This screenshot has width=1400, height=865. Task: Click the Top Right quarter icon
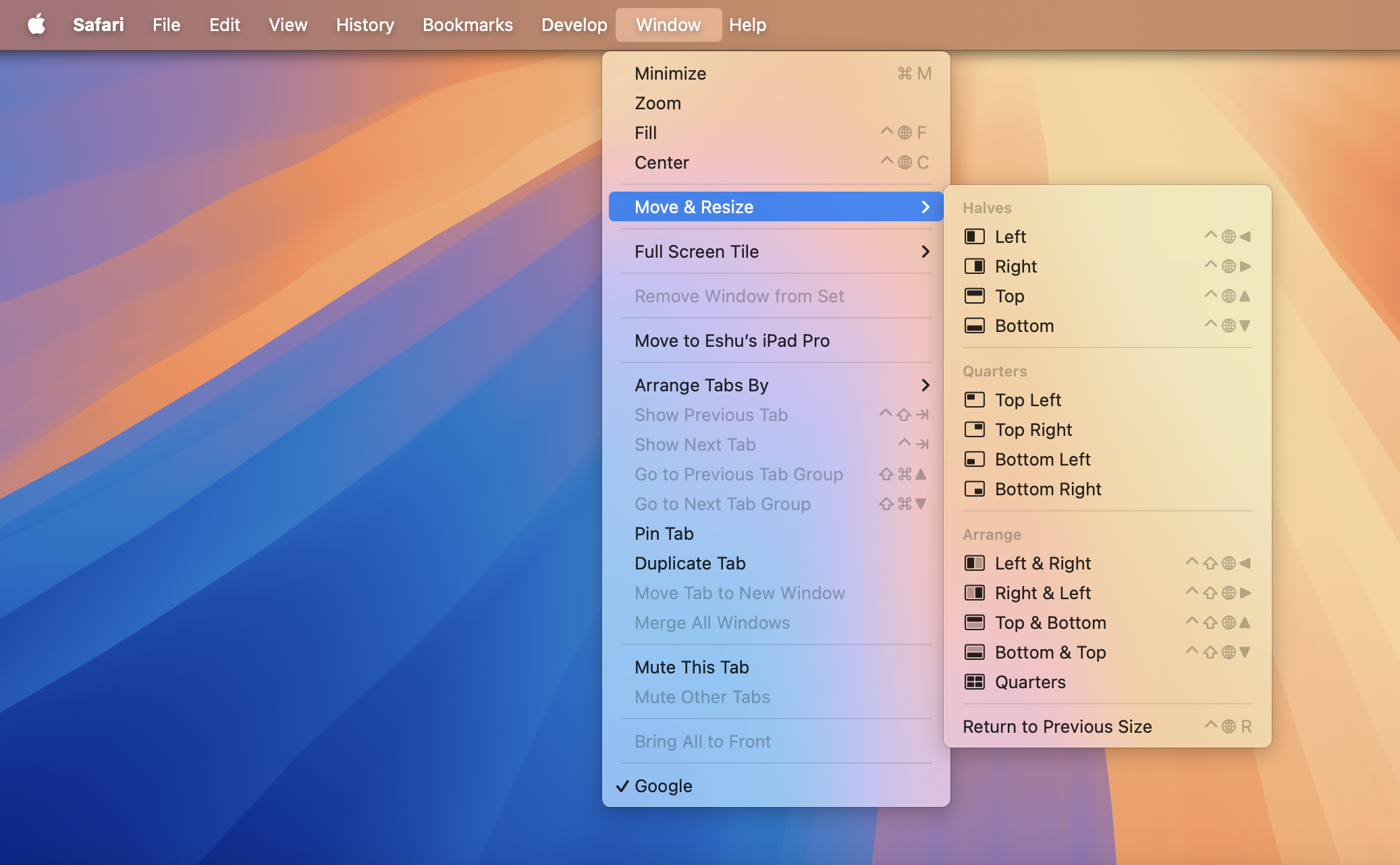point(974,430)
